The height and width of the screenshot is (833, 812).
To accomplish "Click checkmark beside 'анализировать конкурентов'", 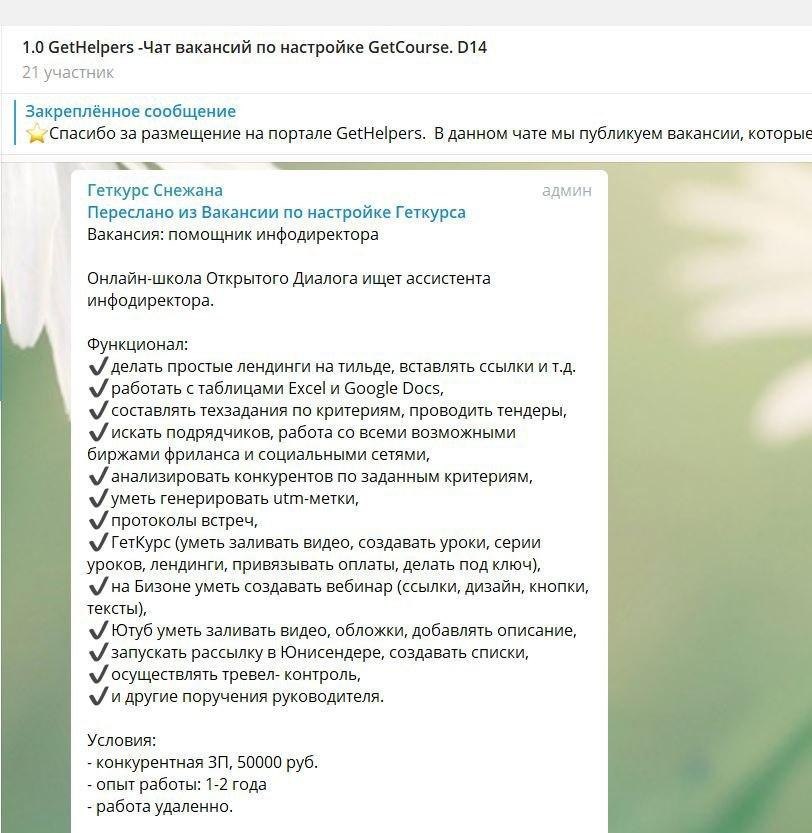I will pos(98,476).
